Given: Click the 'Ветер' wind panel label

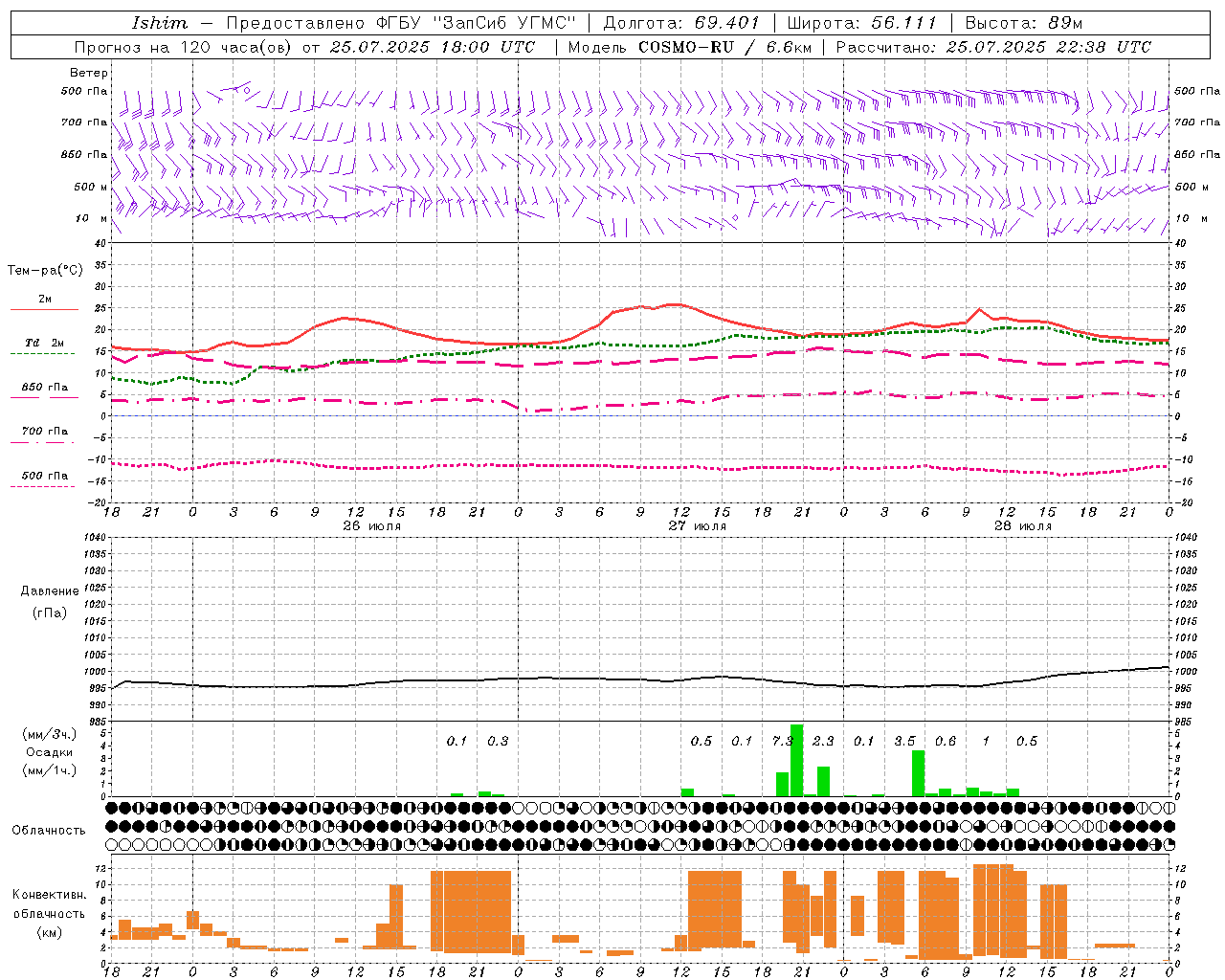Looking at the screenshot, I should (x=89, y=73).
